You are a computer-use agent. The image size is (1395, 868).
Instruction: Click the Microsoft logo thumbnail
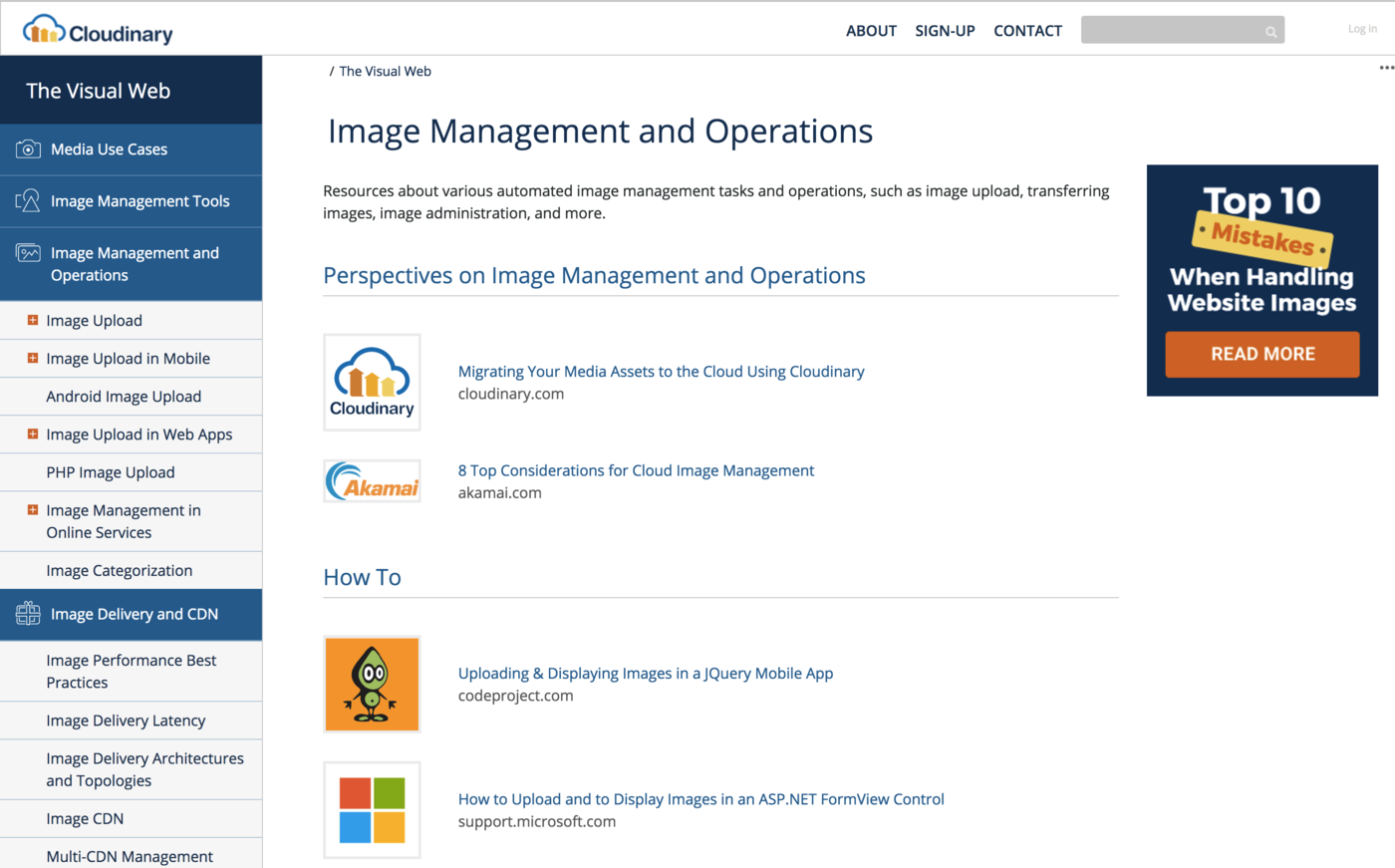tap(372, 810)
